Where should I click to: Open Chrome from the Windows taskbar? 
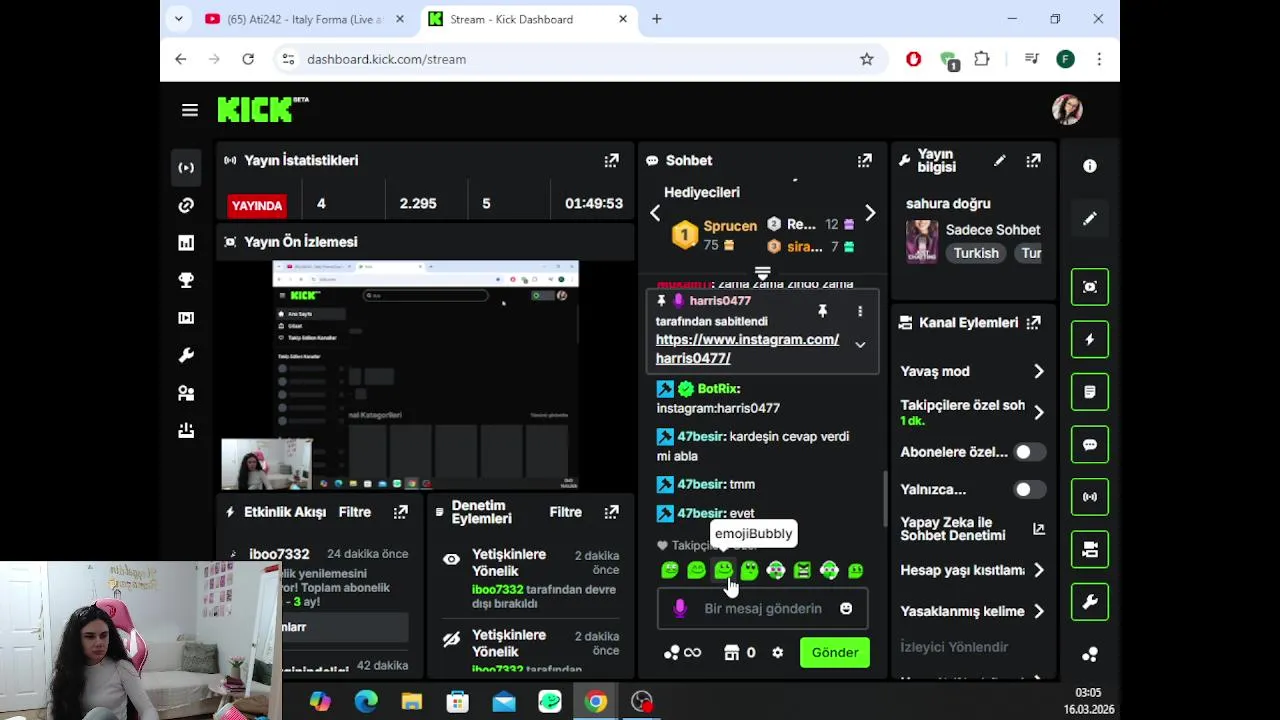(596, 702)
